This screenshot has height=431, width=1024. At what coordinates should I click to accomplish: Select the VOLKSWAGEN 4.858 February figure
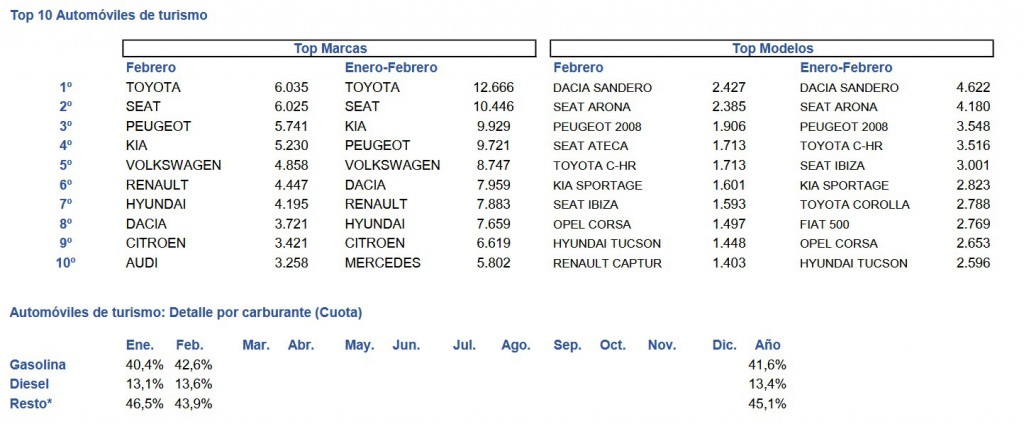tap(288, 166)
